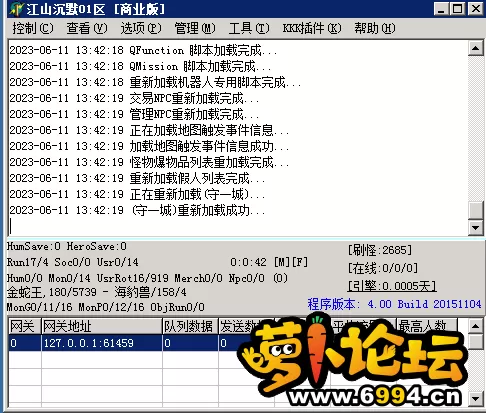Click the log line 管理NPC重新加载完成
The image size is (486, 413).
pyautogui.click(x=134, y=114)
